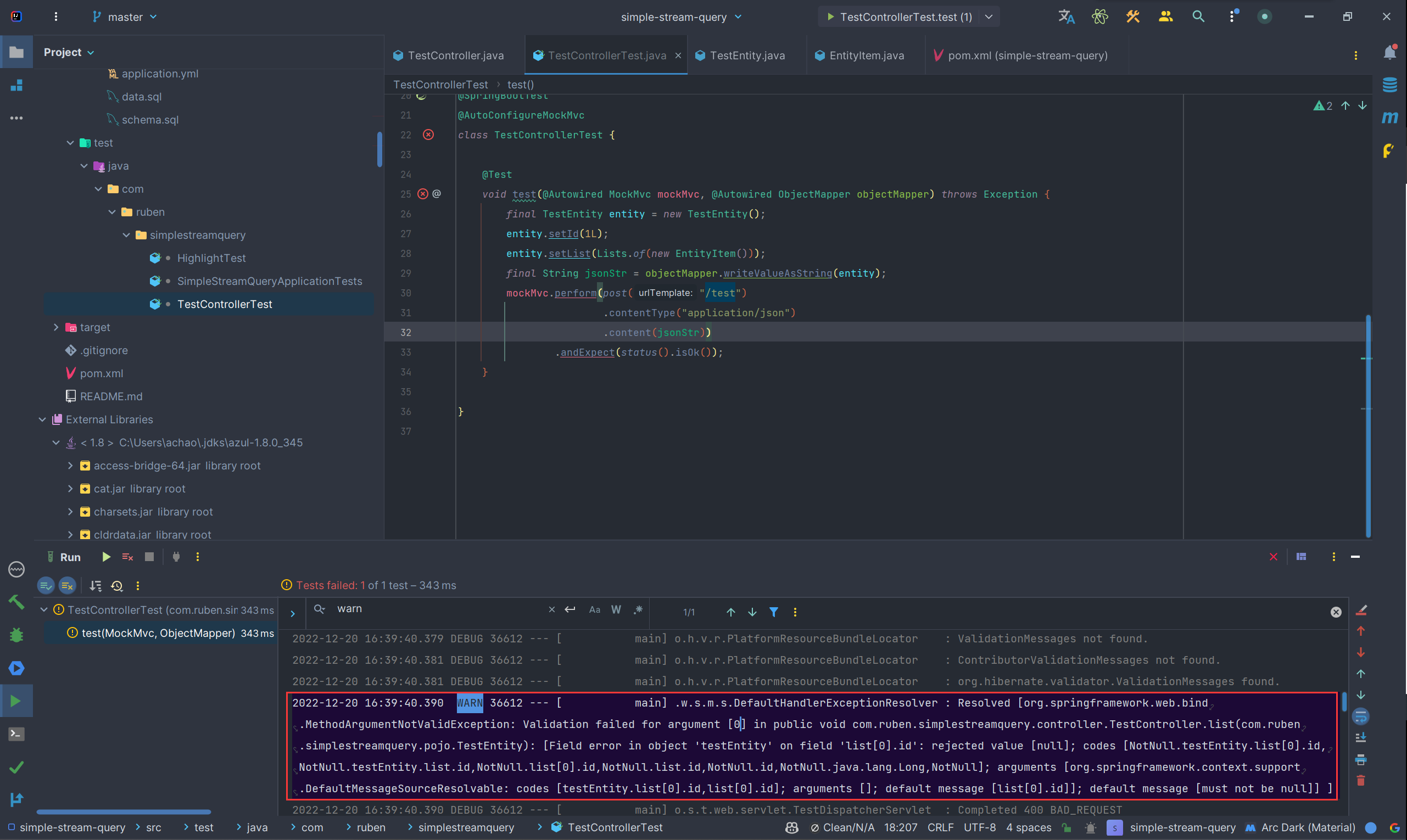Collapse the External Libraries node
Viewport: 1407px width, 840px height.
(x=42, y=419)
